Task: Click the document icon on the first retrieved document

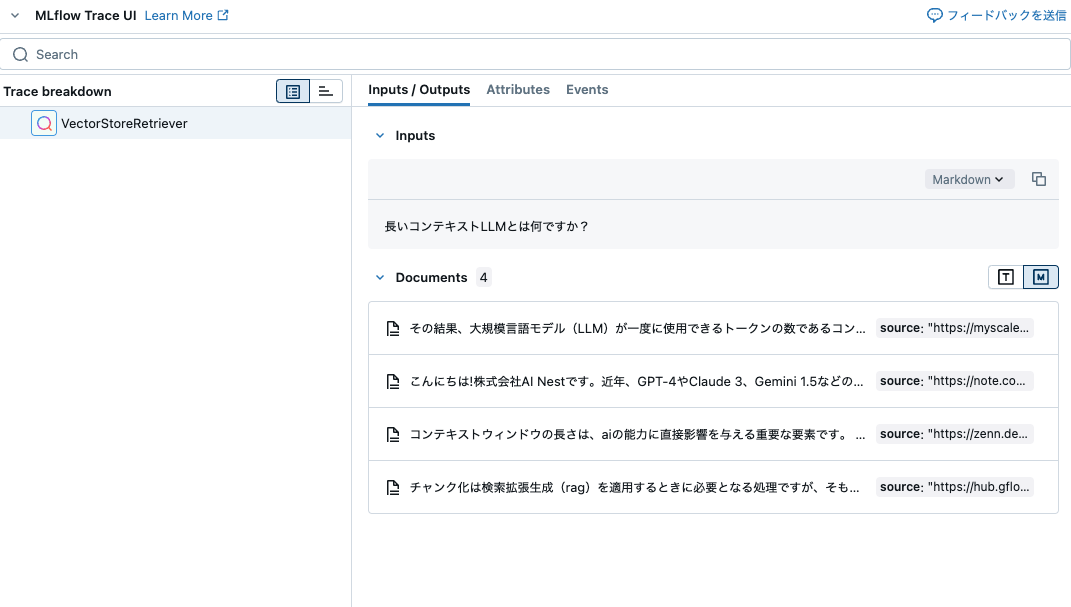Action: click(x=393, y=327)
